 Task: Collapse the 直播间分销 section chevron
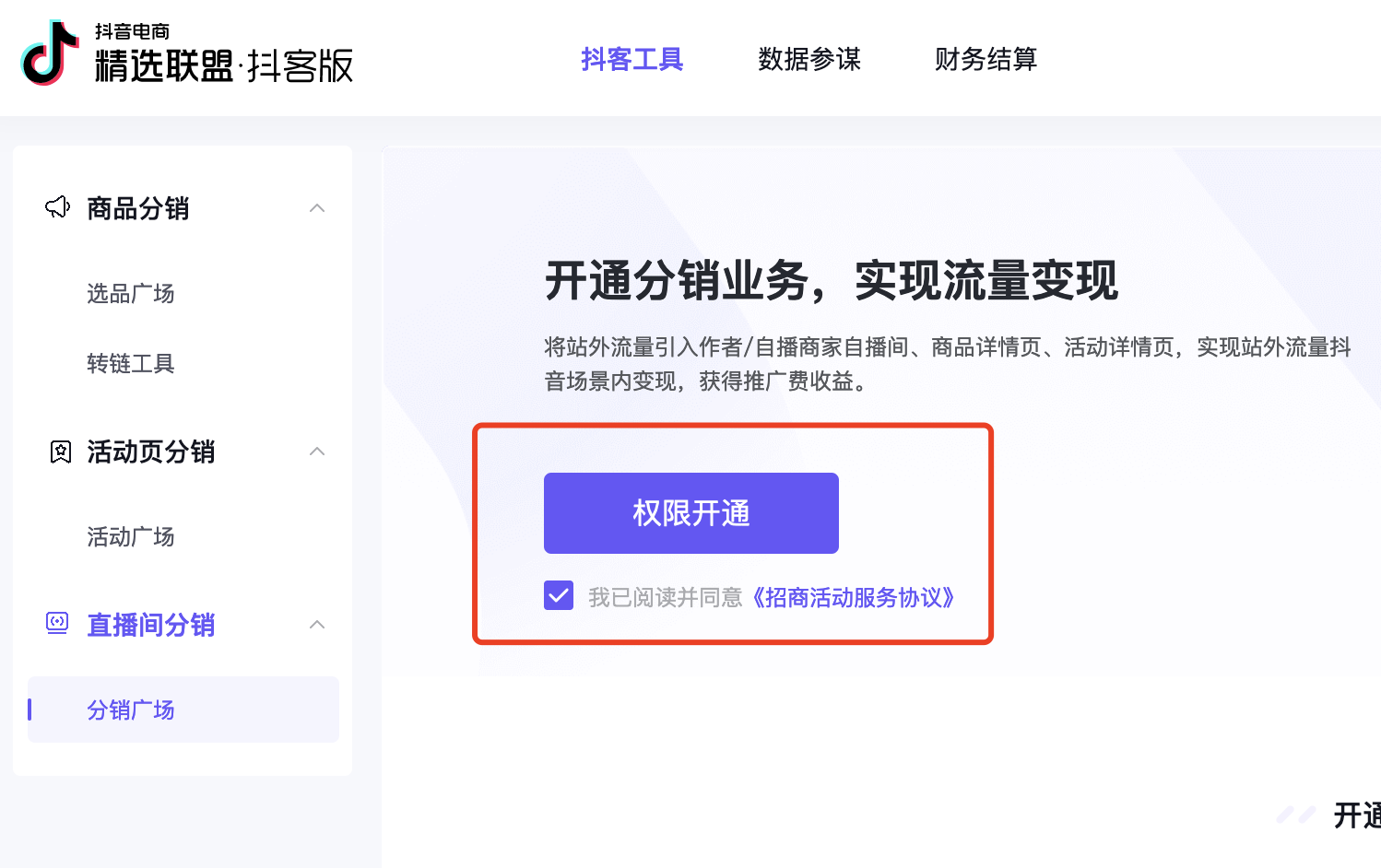[x=317, y=625]
